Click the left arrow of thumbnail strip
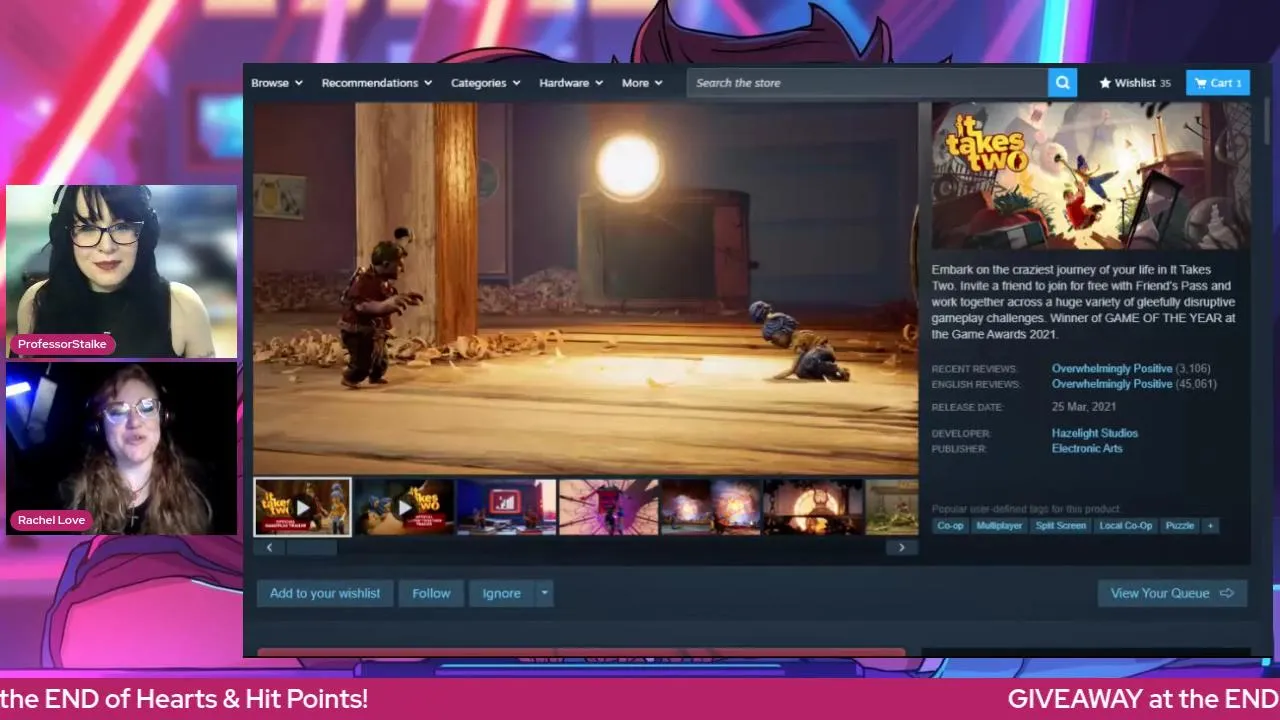Screen dimensions: 1280x720 pos(269,548)
